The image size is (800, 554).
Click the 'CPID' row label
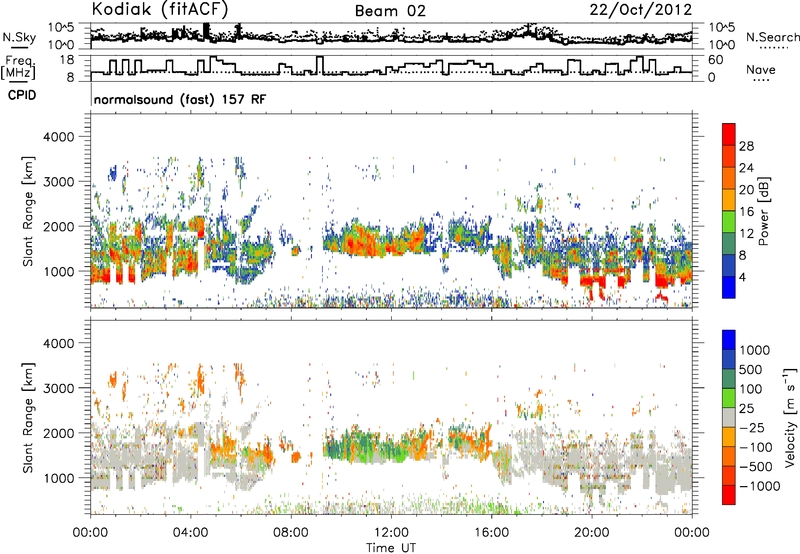22,95
